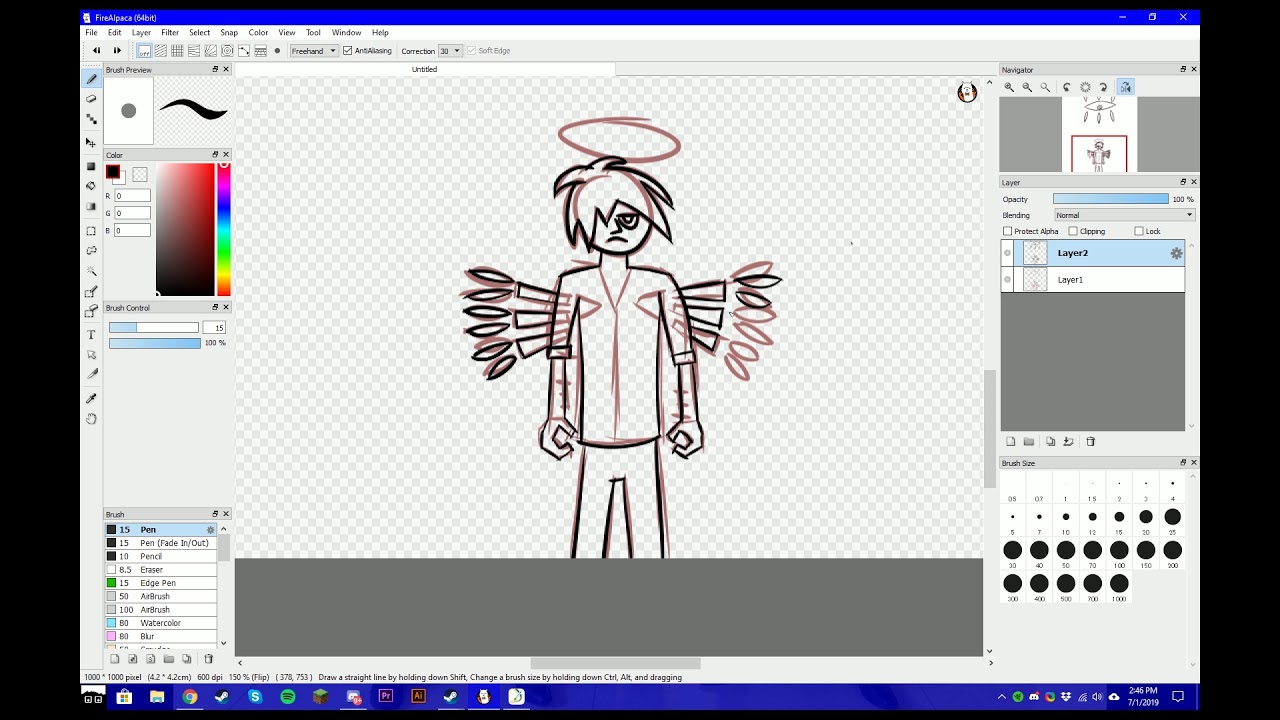Pick the Hand pan tool
The height and width of the screenshot is (720, 1280).
tap(91, 419)
